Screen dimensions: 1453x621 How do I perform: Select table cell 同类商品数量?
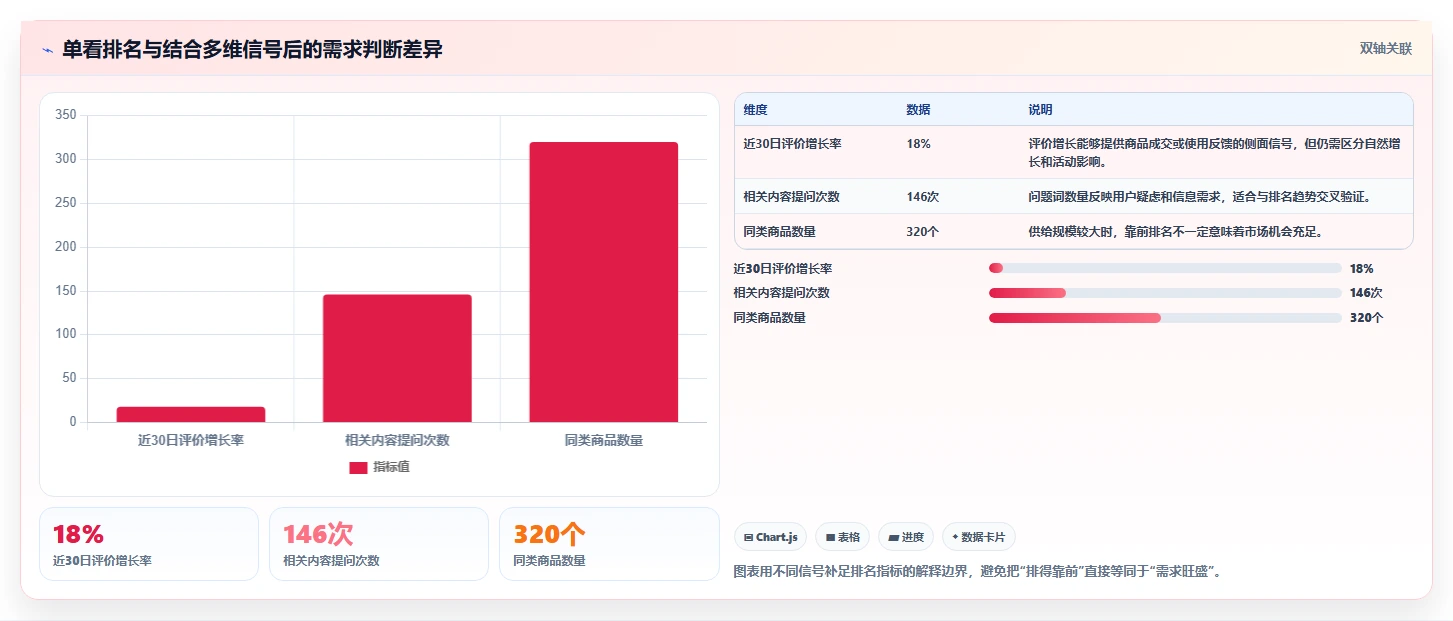[x=780, y=232]
